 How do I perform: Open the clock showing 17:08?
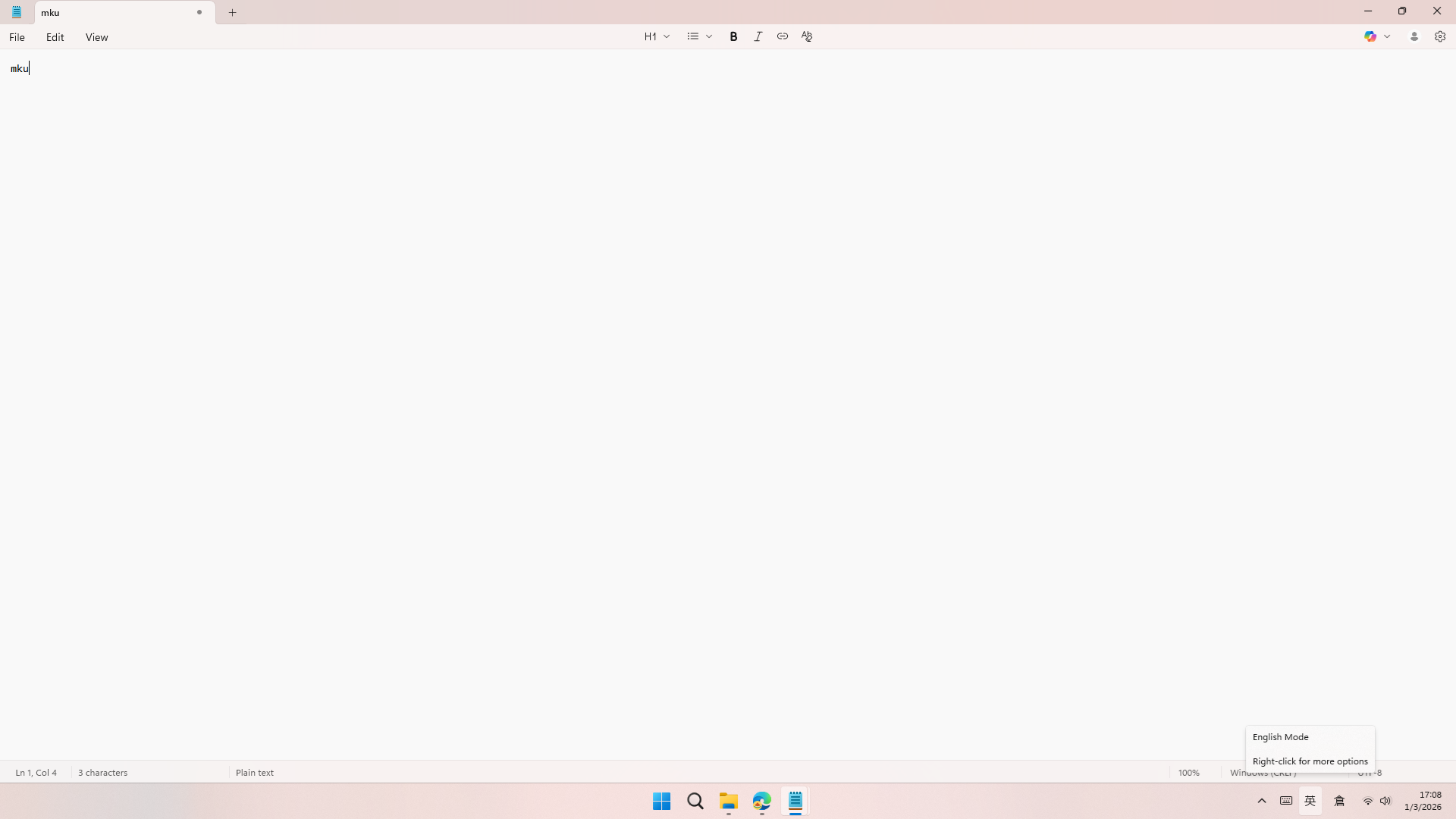(x=1423, y=801)
